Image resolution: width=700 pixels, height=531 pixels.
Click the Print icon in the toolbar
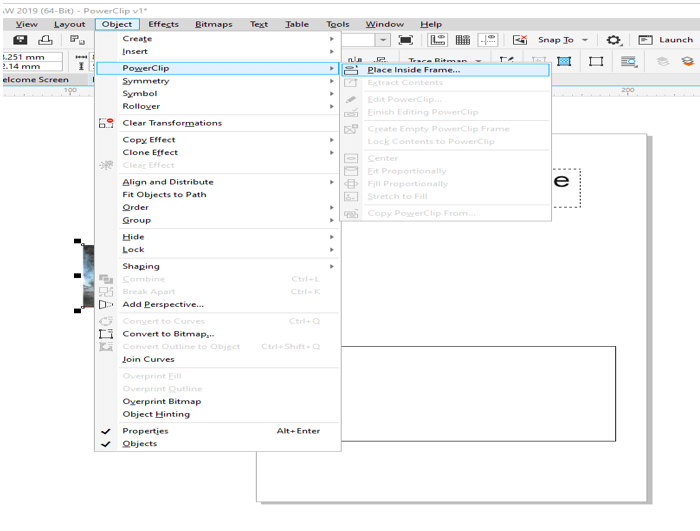(45, 40)
